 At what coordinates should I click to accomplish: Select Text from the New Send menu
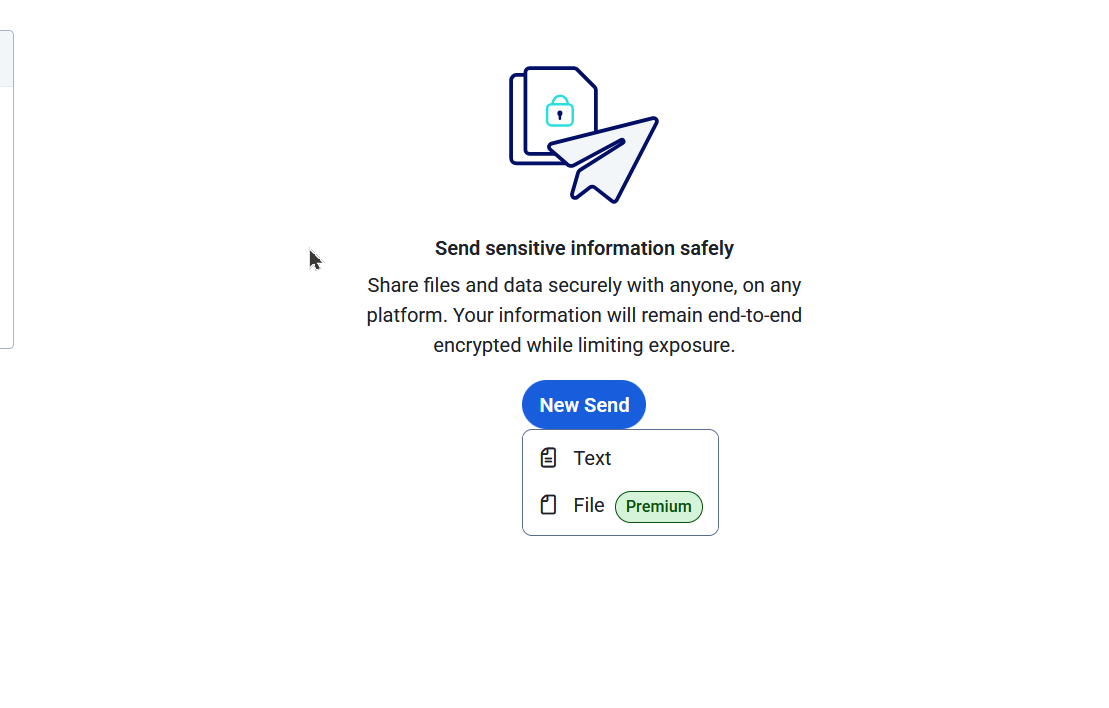(592, 458)
